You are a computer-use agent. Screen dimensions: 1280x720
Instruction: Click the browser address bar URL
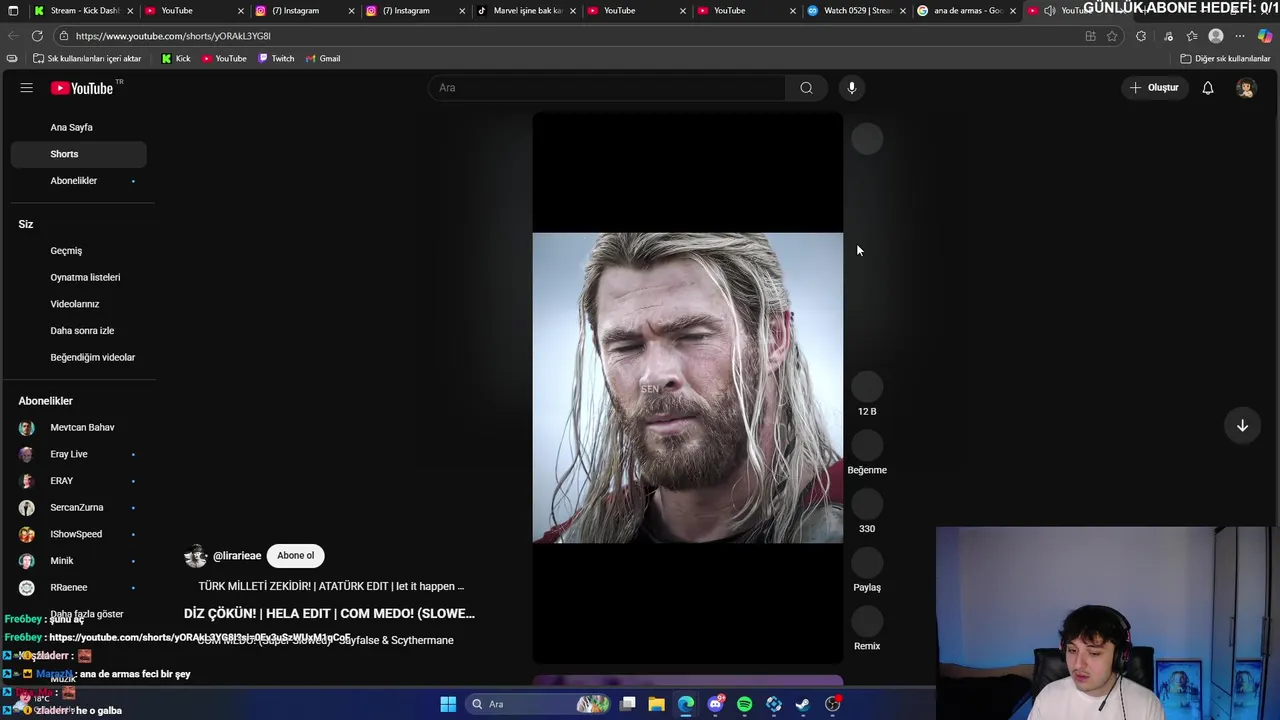tap(173, 36)
